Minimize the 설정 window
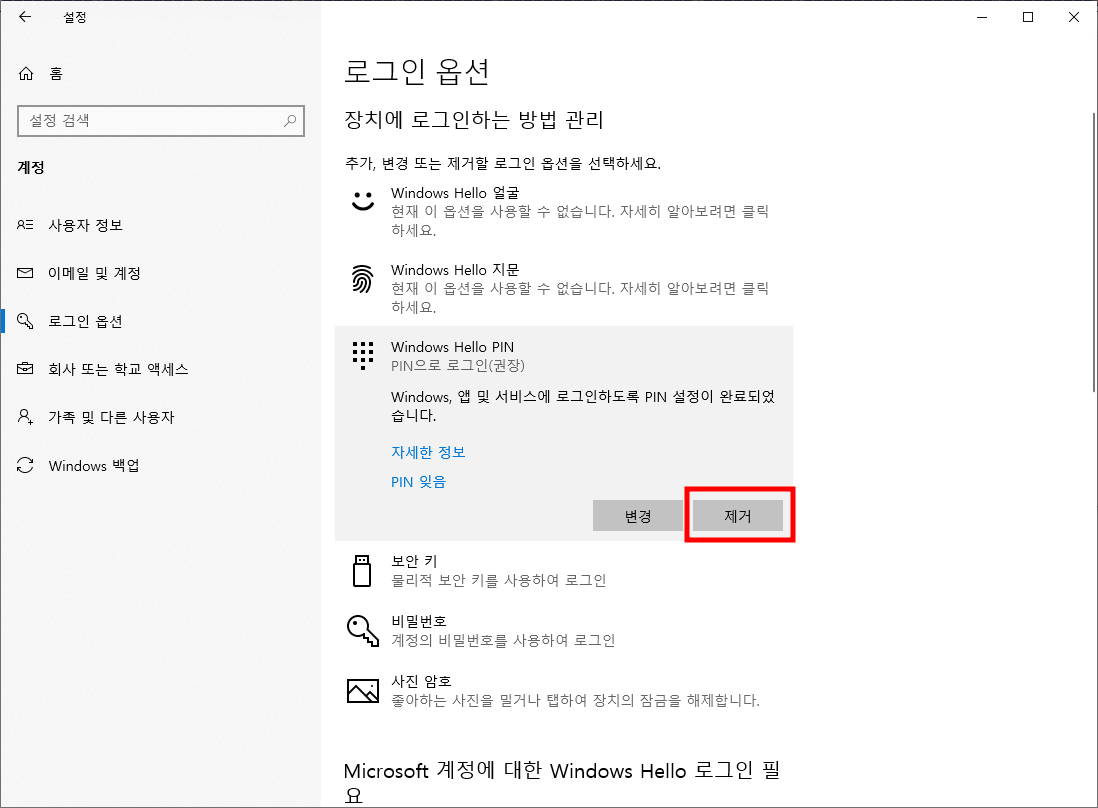The image size is (1098, 808). (982, 17)
